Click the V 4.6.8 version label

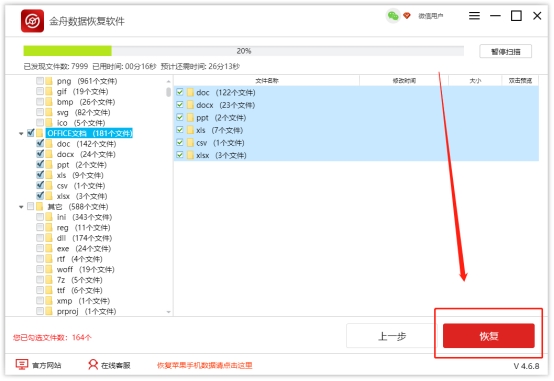click(526, 366)
